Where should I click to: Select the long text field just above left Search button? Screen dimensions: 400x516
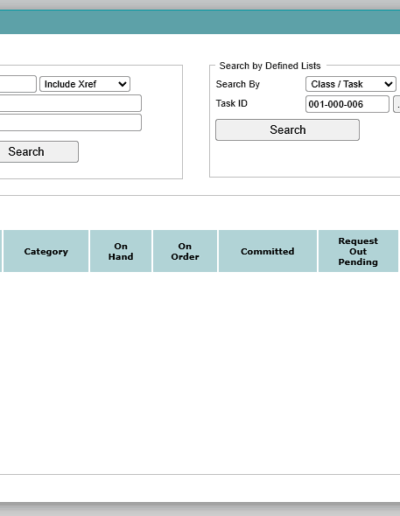71,123
